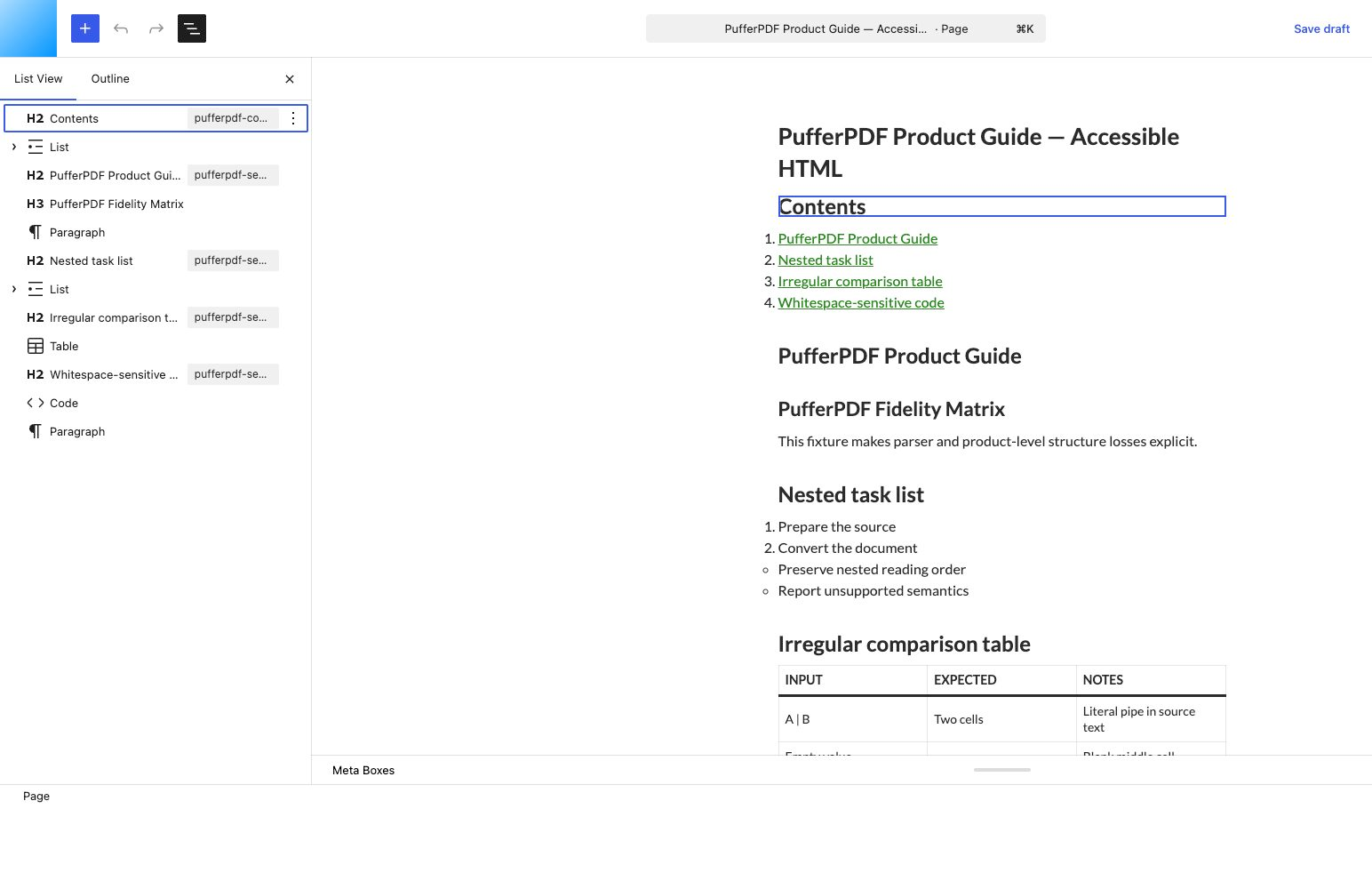1372x889 pixels.
Task: Open the Irregular comparison table contents link
Action: (860, 281)
